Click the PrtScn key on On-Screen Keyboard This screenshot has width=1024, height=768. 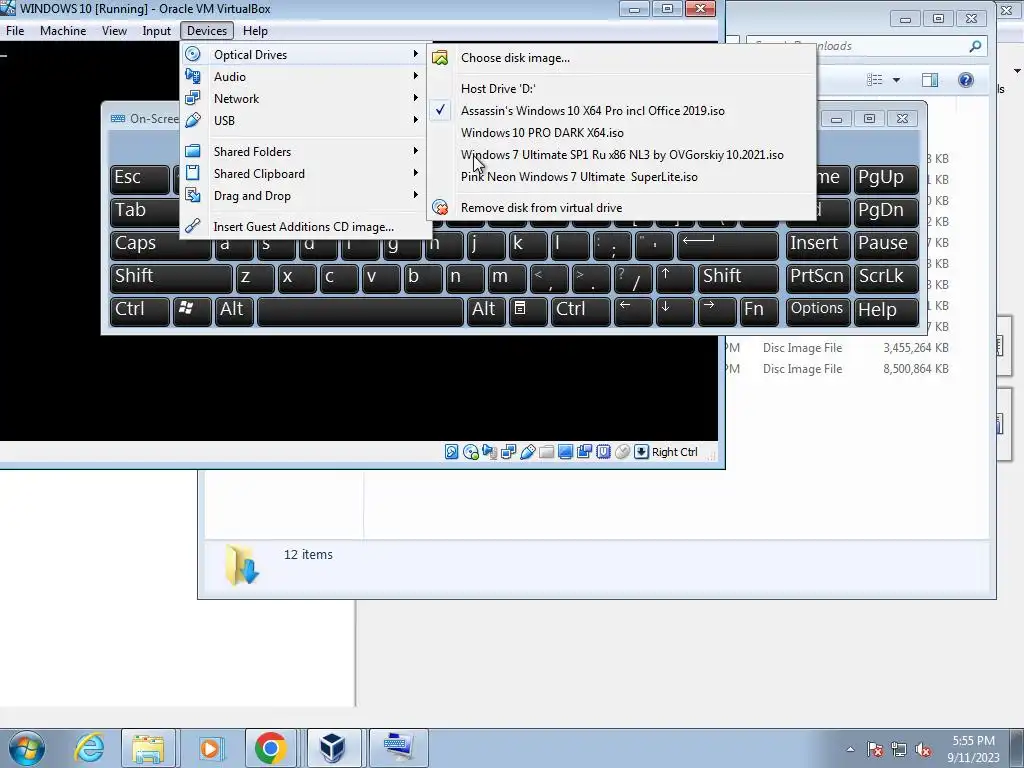pyautogui.click(x=818, y=278)
